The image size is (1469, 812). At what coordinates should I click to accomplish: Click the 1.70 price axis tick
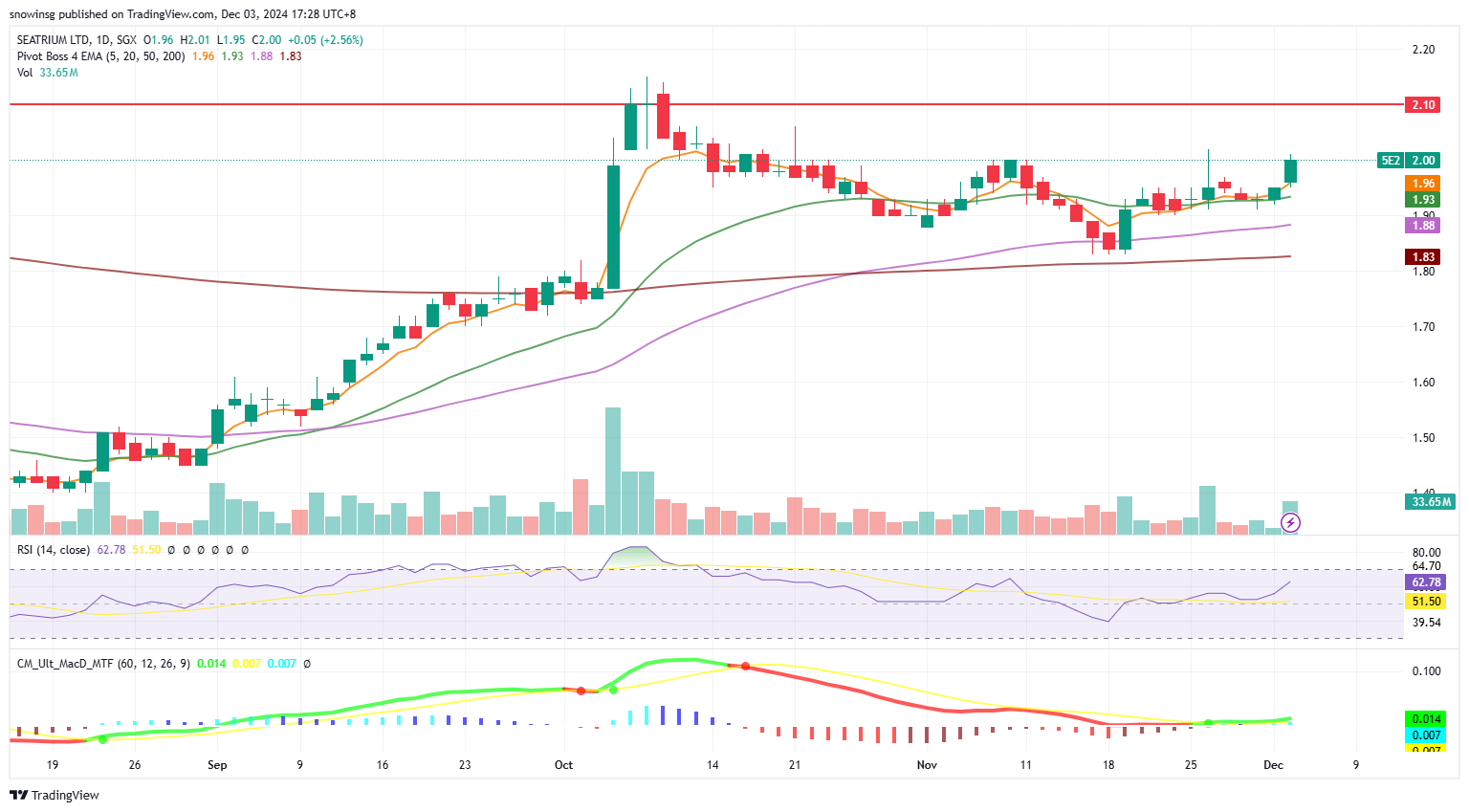1423,326
